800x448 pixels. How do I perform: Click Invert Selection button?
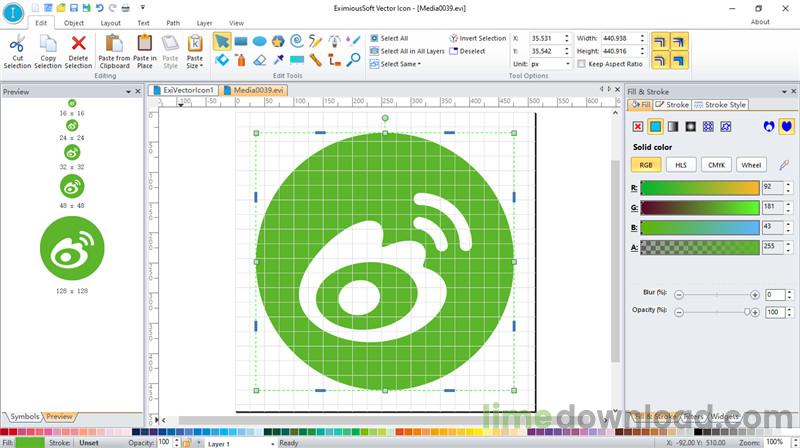coord(478,38)
